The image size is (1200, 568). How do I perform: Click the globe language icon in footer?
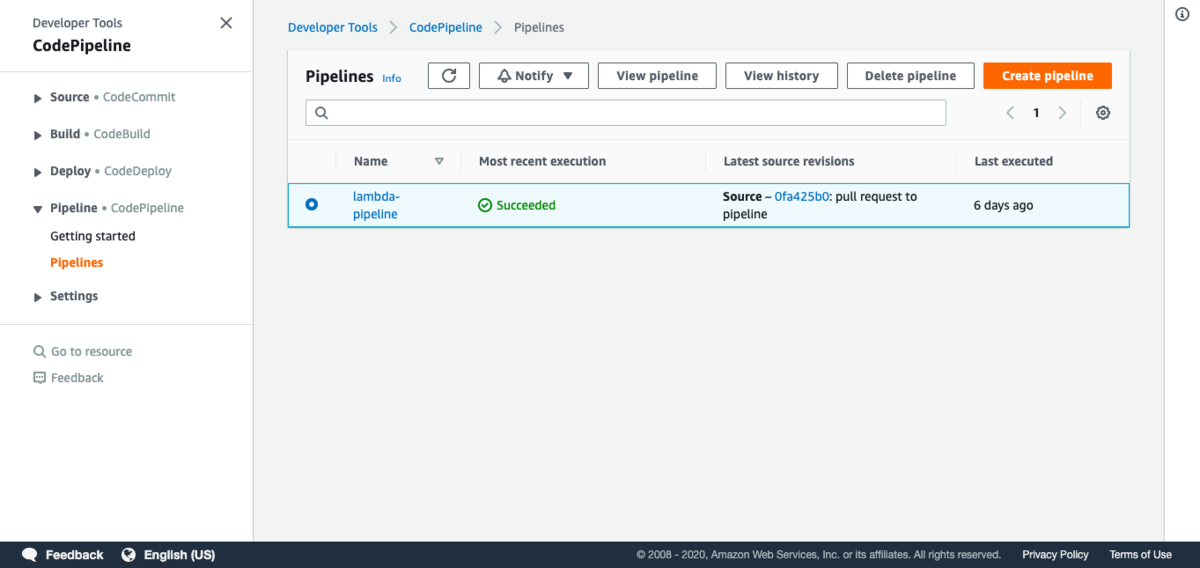point(128,555)
